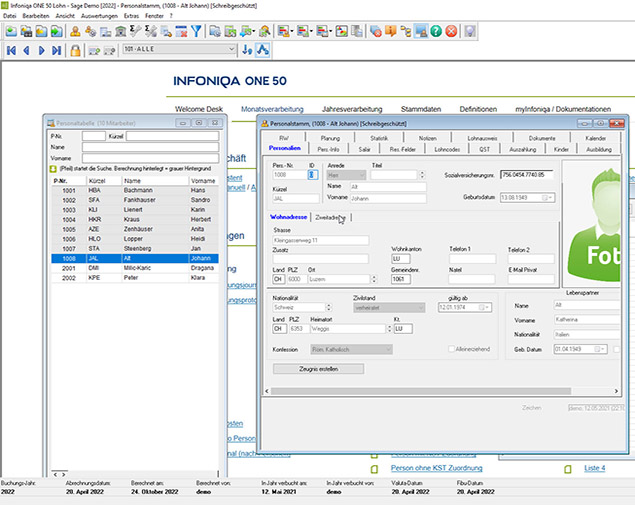Click the Nationalität spinner control
Image resolution: width=635 pixels, height=505 pixels.
329,307
